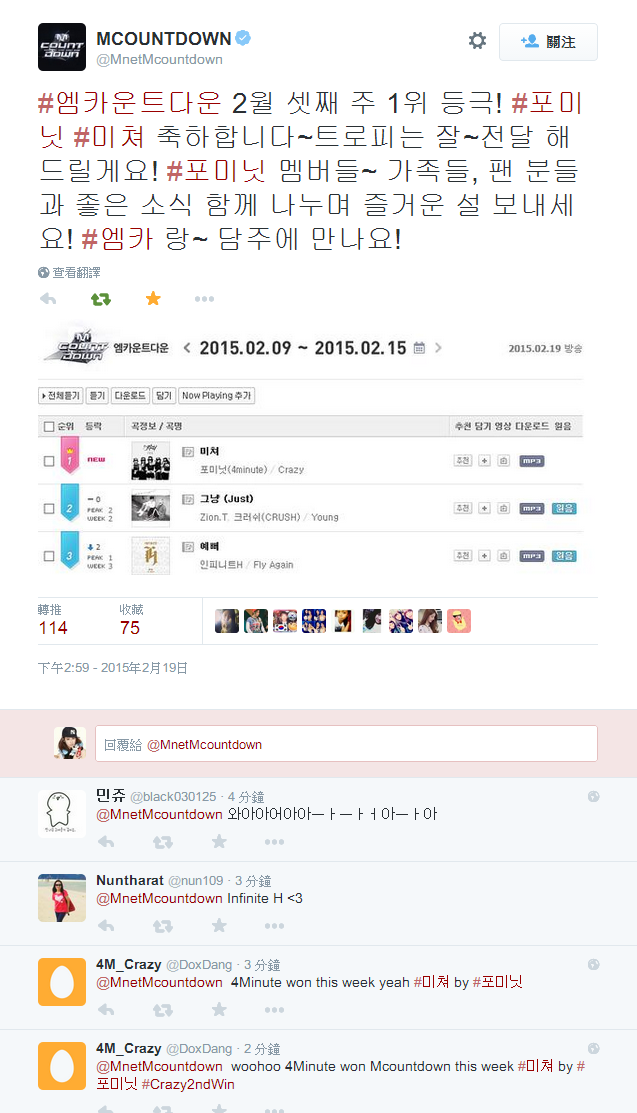Click the 轉推 114 retweet count

[x=53, y=620]
